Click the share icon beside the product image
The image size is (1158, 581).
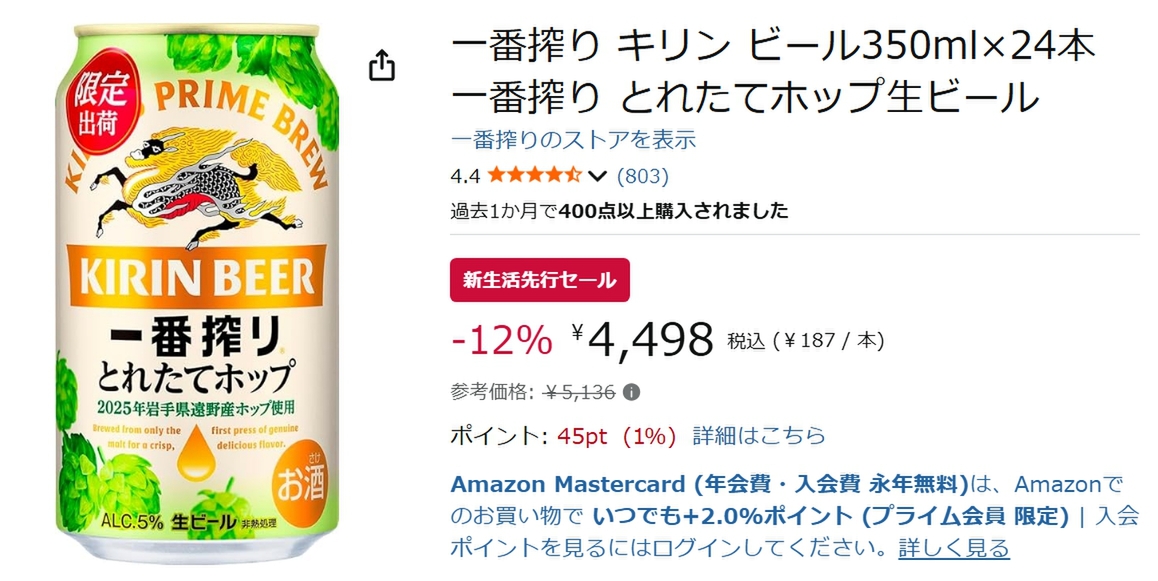[x=382, y=66]
